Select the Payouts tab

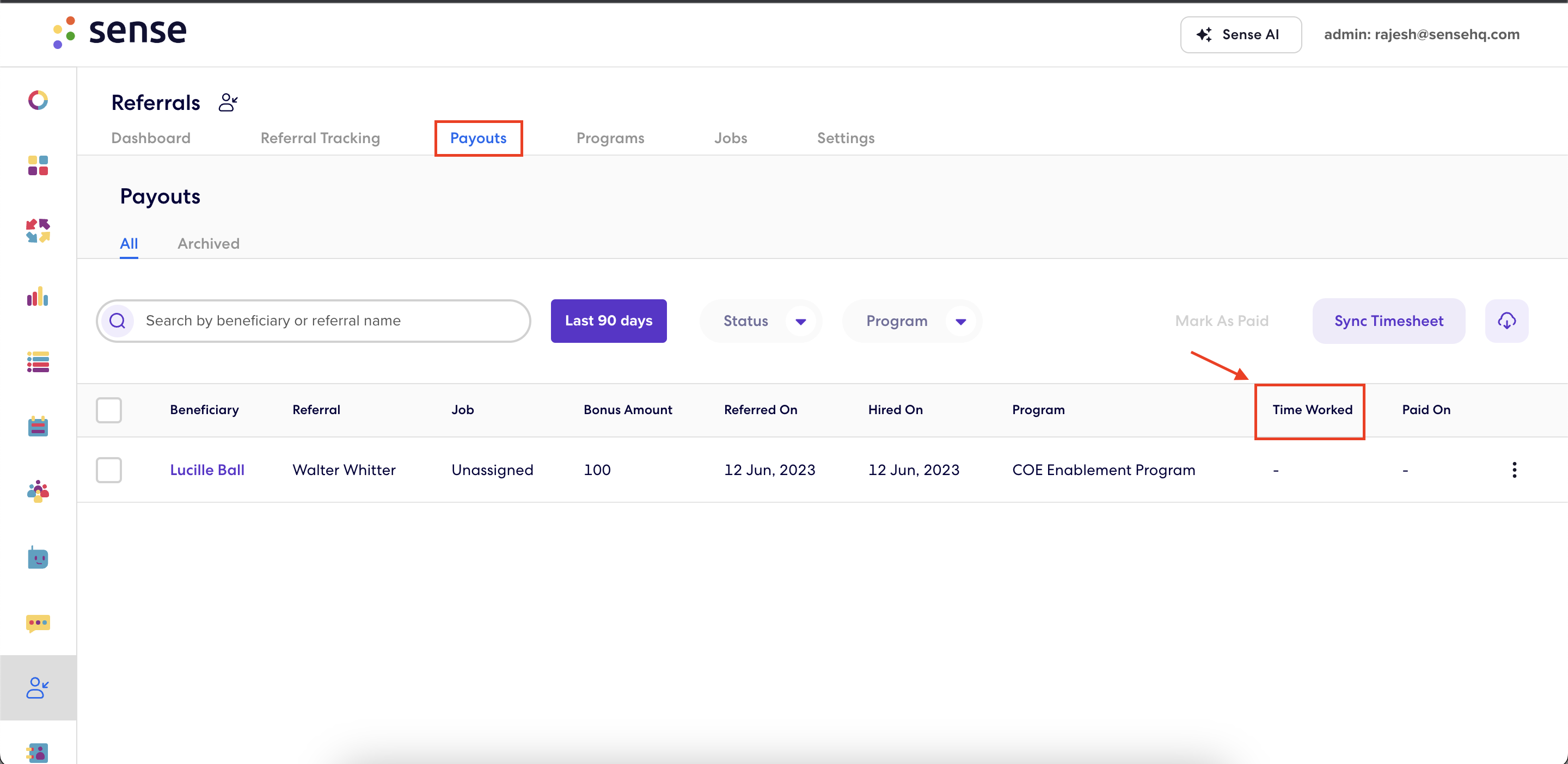[479, 138]
